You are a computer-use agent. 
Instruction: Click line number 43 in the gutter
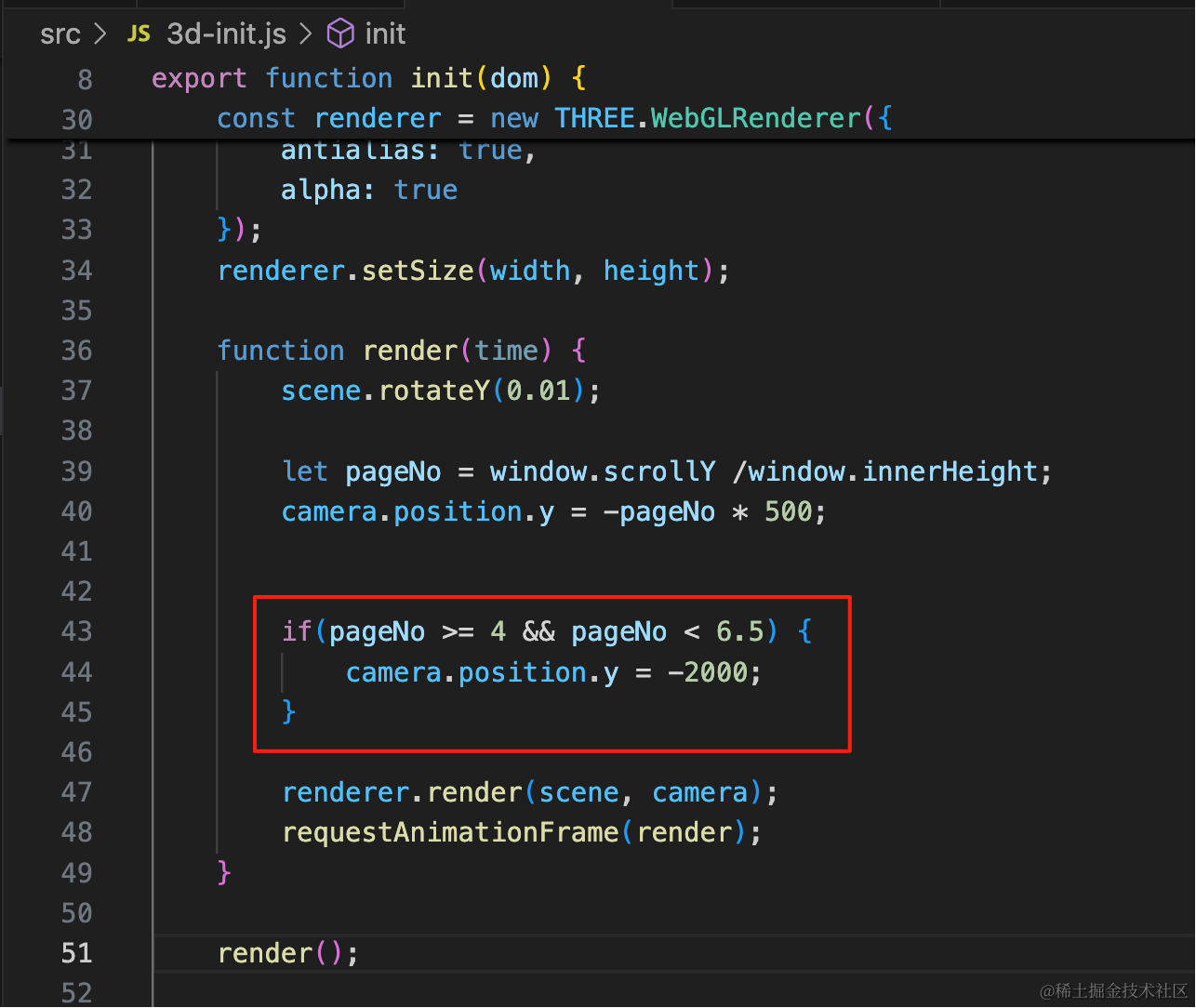pyautogui.click(x=77, y=631)
